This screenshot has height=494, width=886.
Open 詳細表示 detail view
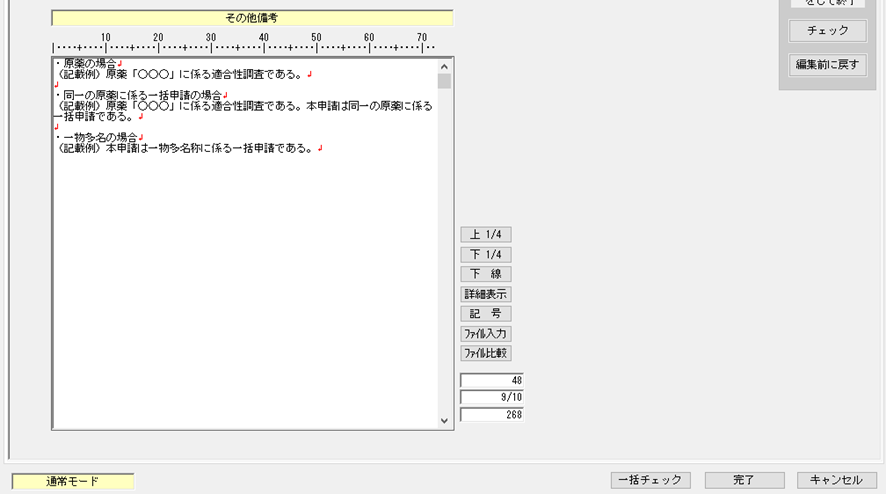click(x=485, y=294)
